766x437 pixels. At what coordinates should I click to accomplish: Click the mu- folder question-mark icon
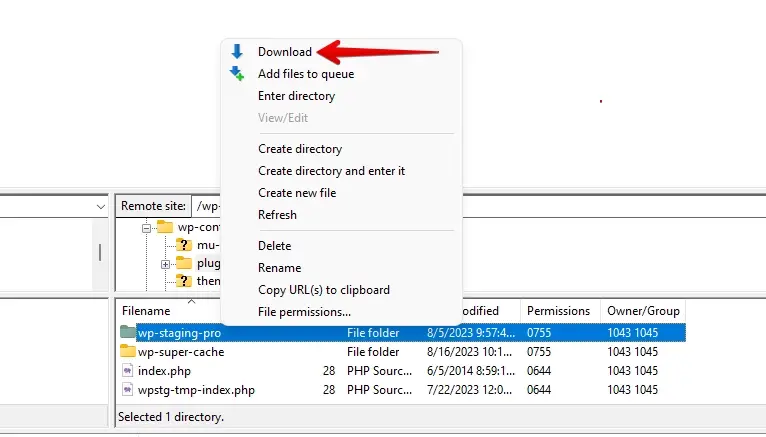(x=184, y=245)
